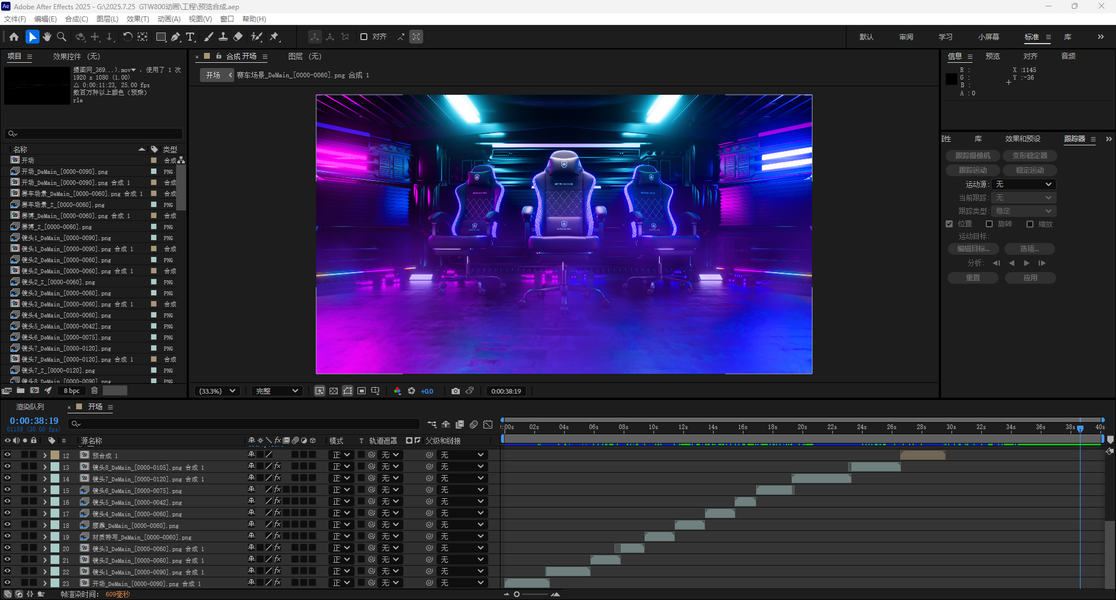This screenshot has width=1116, height=600.
Task: Enable the 对齐 snapping checkbox
Action: [364, 36]
